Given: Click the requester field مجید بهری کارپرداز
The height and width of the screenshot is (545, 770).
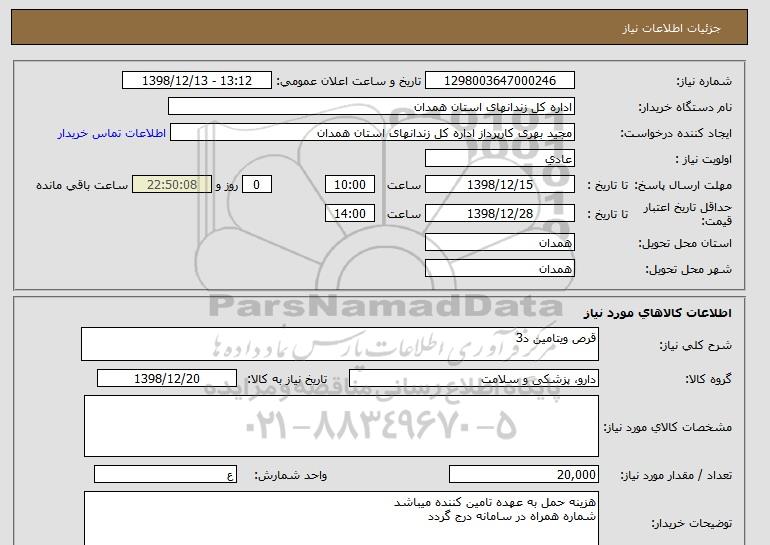Looking at the screenshot, I should pos(372,133).
